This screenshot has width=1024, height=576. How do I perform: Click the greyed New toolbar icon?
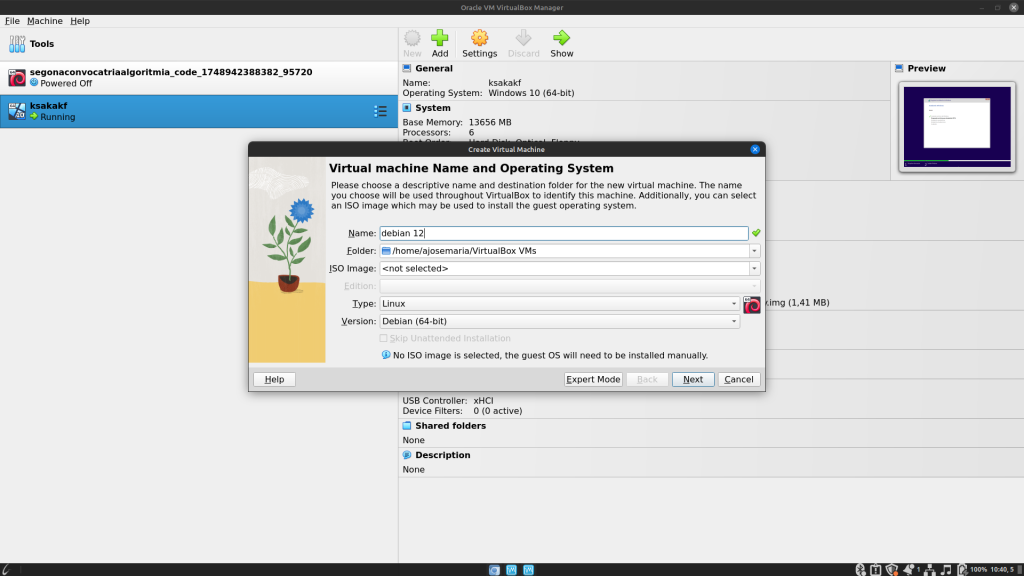tap(412, 38)
